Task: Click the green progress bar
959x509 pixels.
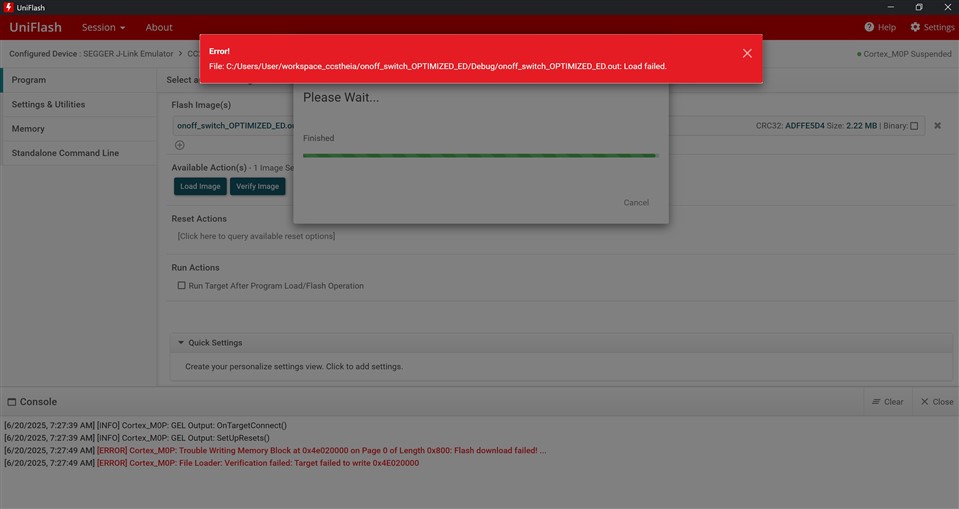Action: pos(480,155)
